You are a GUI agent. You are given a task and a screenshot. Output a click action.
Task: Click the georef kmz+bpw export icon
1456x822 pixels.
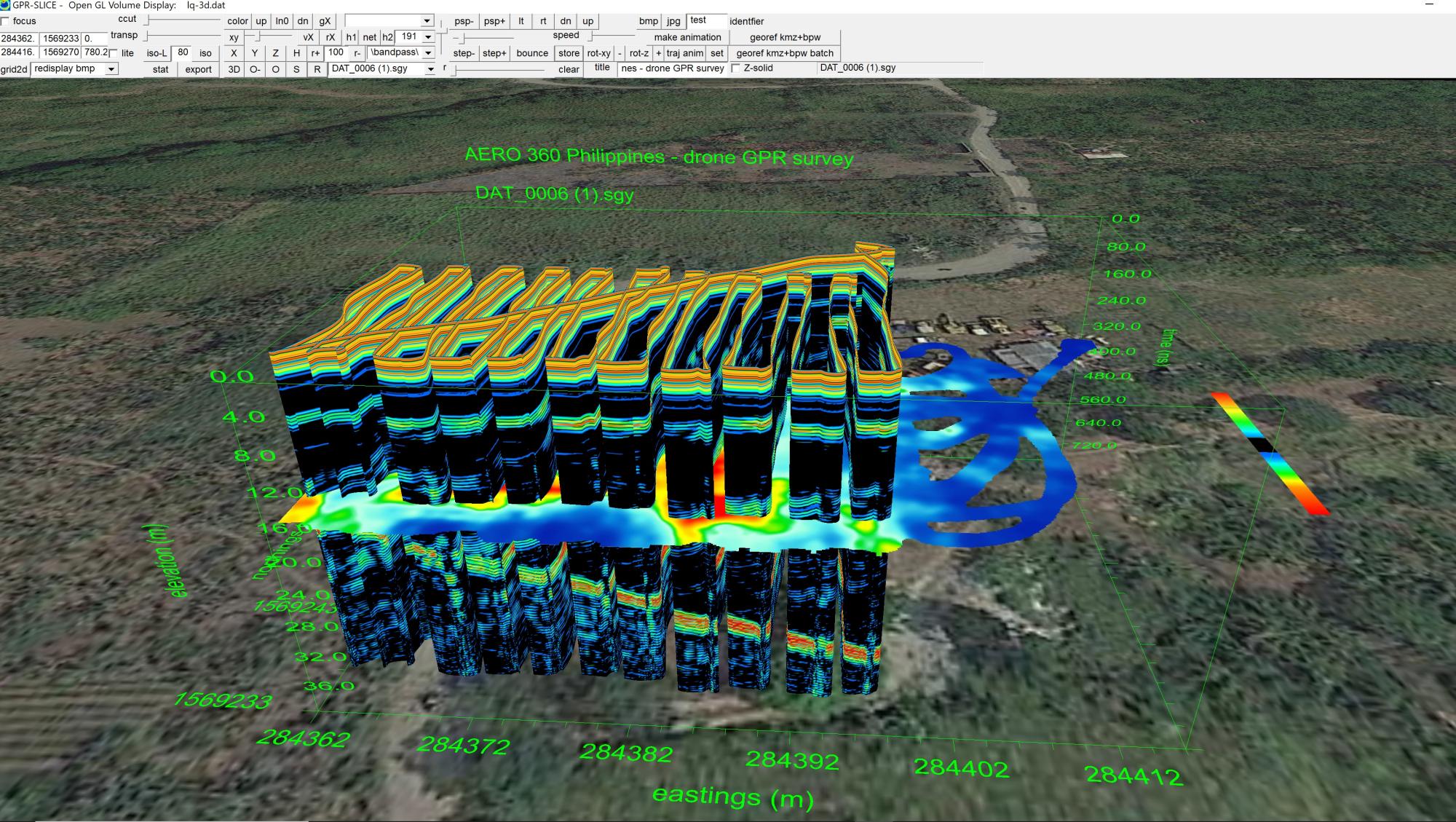(784, 36)
